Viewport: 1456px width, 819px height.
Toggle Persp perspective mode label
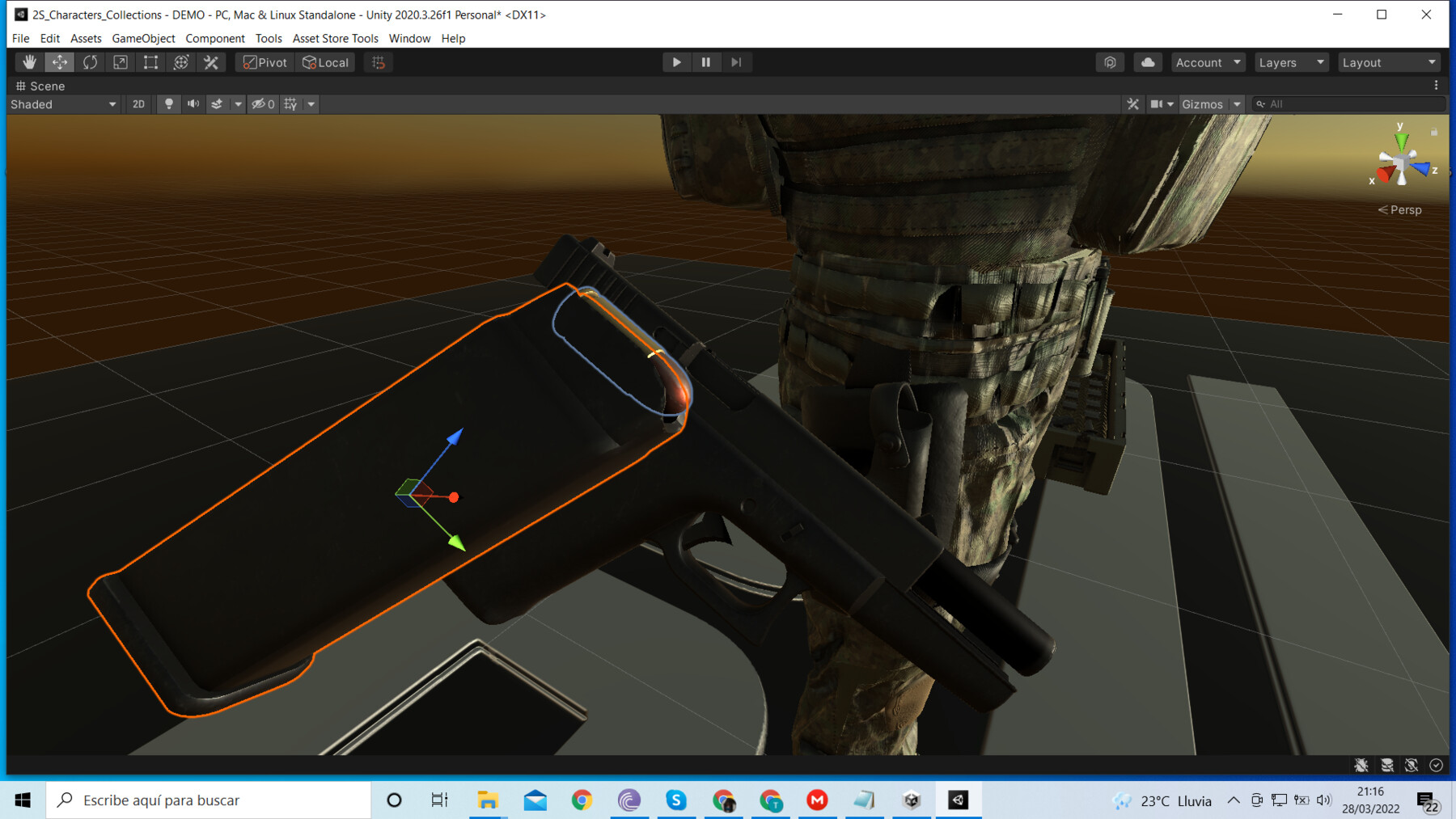point(1400,209)
